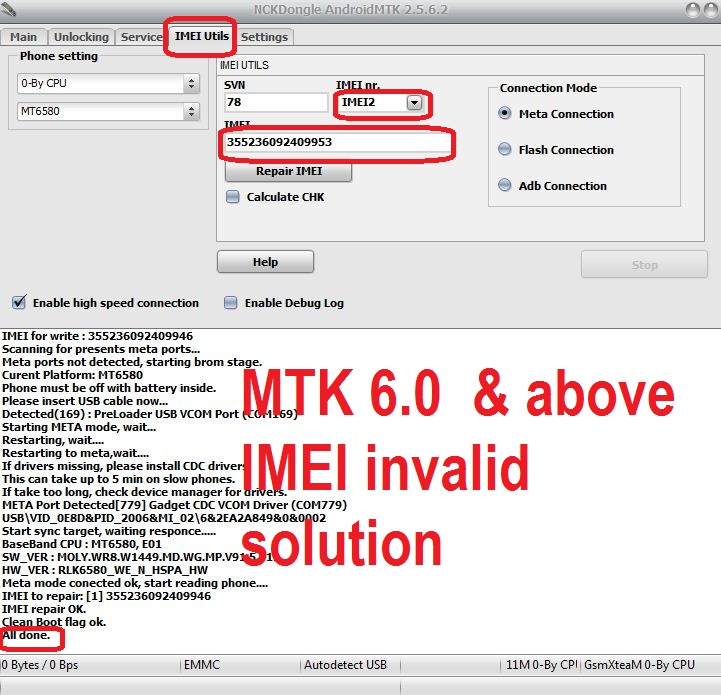Select Meta Connection radio button
The image size is (721, 695).
click(504, 113)
